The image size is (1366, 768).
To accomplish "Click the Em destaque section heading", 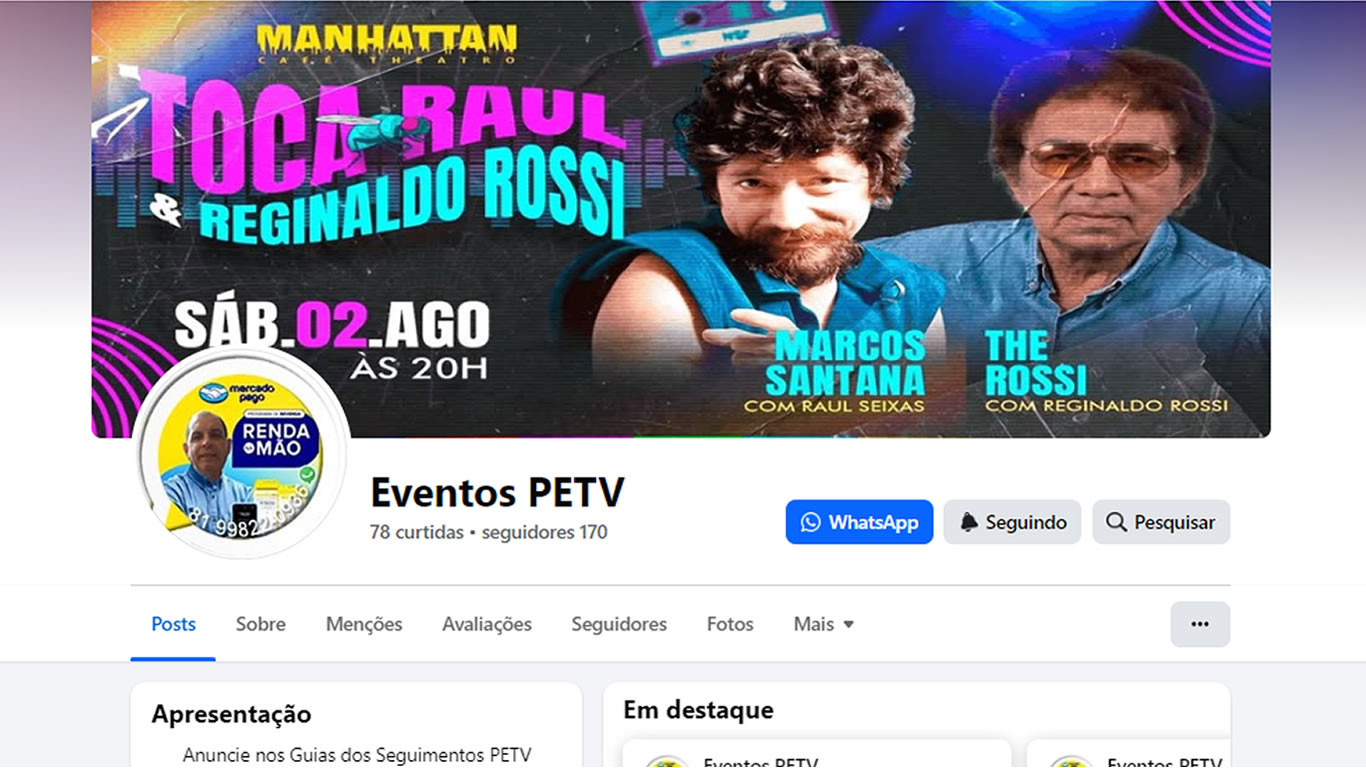I will point(698,710).
